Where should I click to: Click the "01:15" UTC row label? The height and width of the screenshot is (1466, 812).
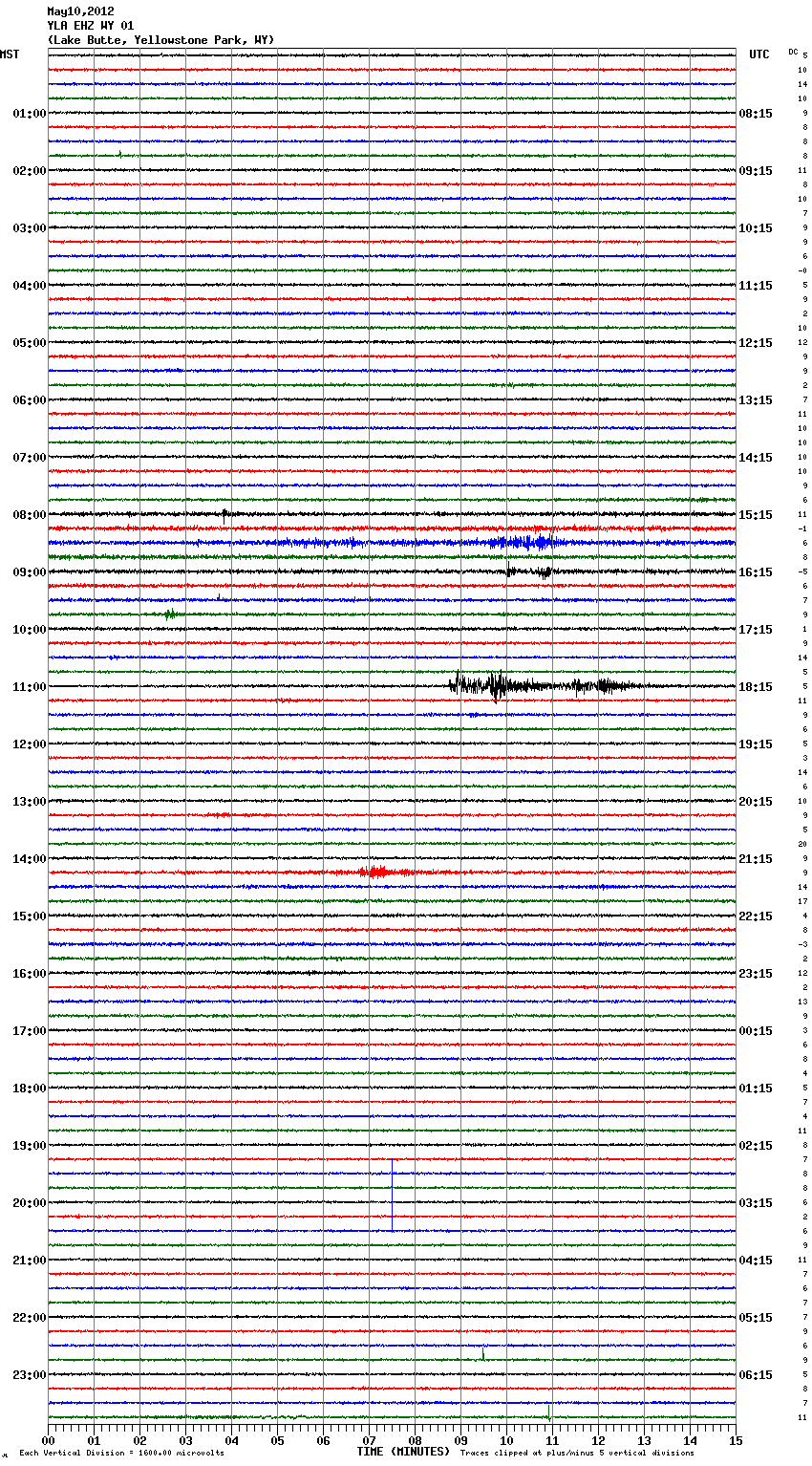point(756,1089)
